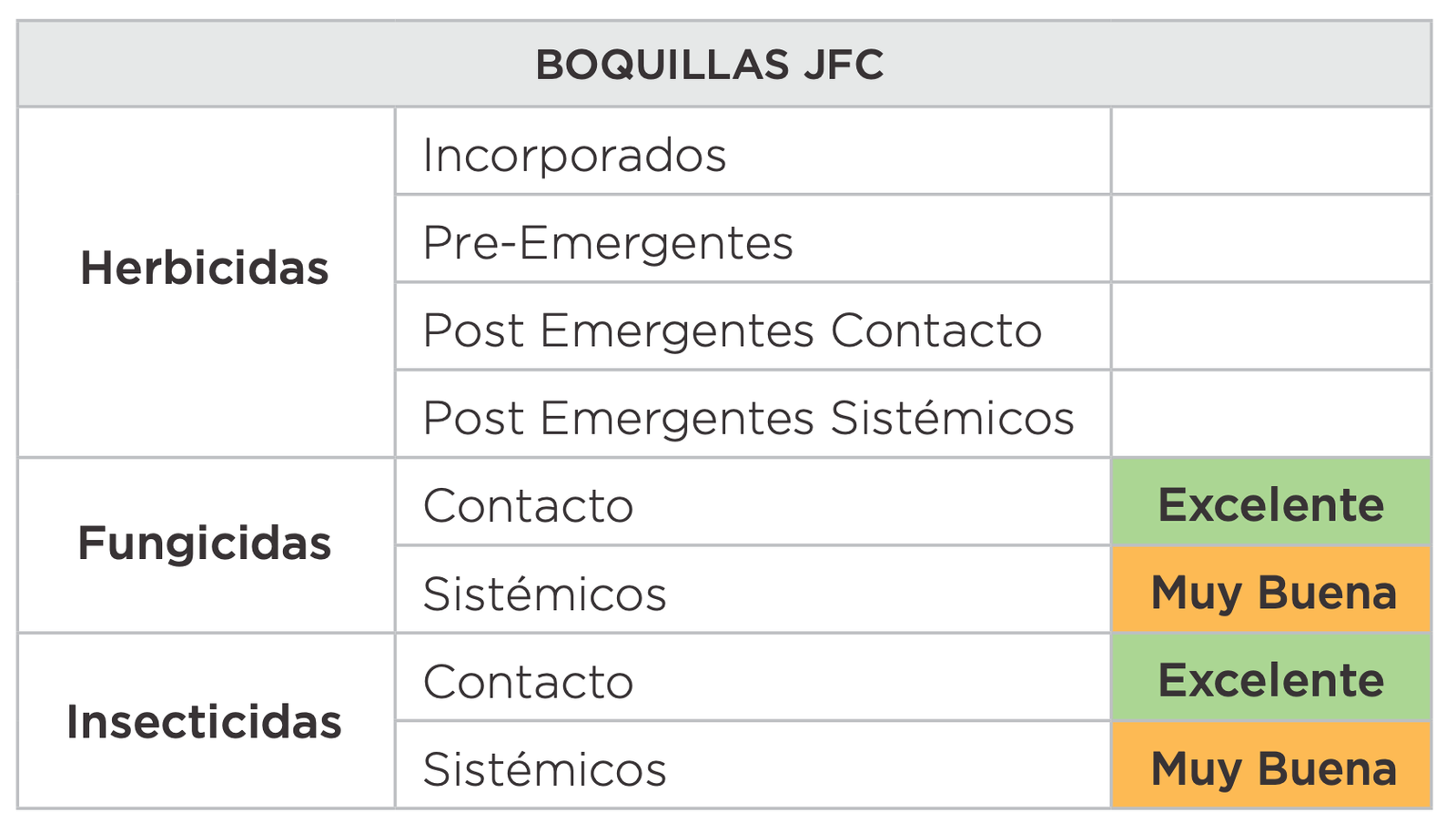Click empty rating cell beside Post Emergentes Sistémicos

tap(1270, 414)
